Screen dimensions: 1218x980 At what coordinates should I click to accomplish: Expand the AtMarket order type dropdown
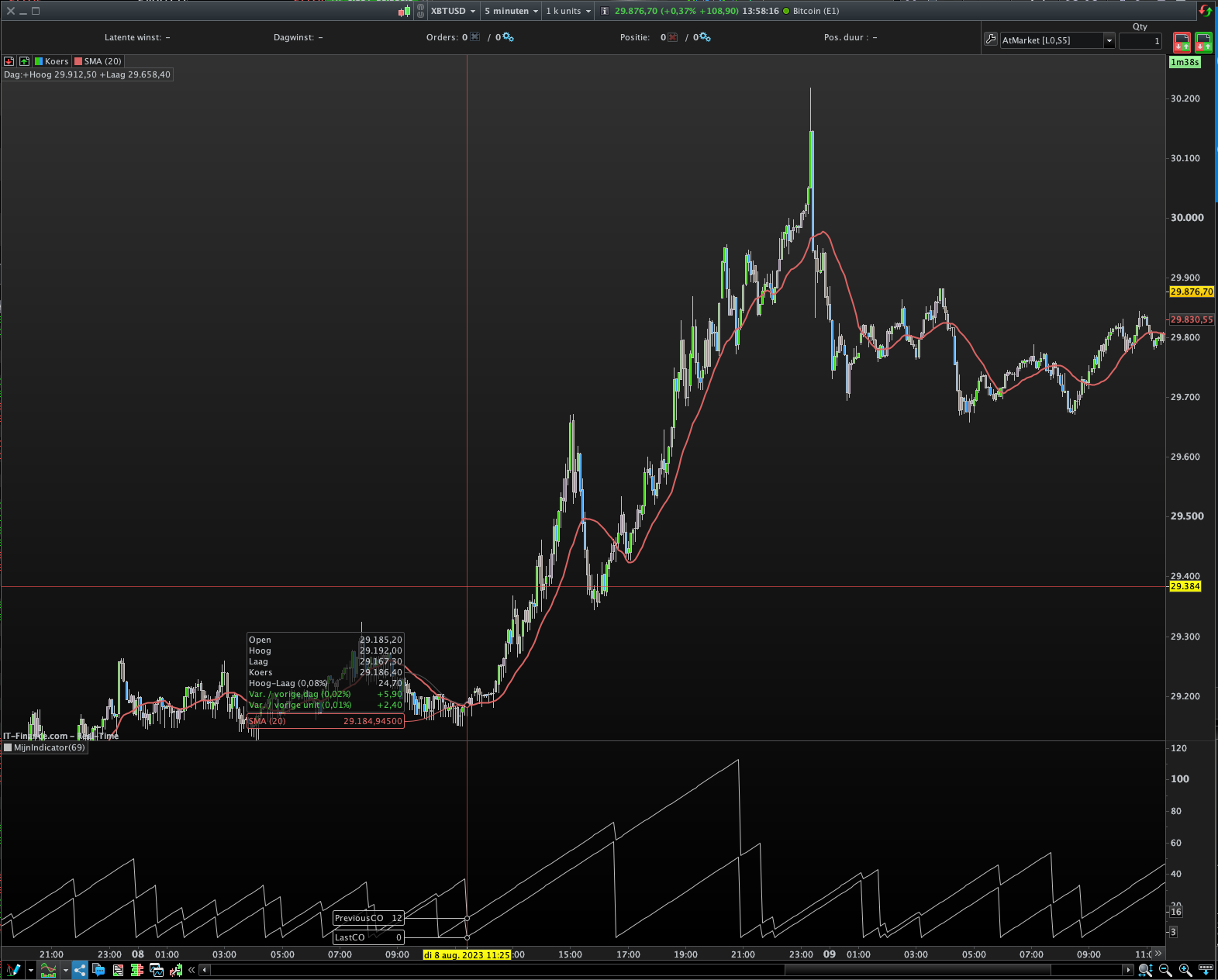(1109, 40)
